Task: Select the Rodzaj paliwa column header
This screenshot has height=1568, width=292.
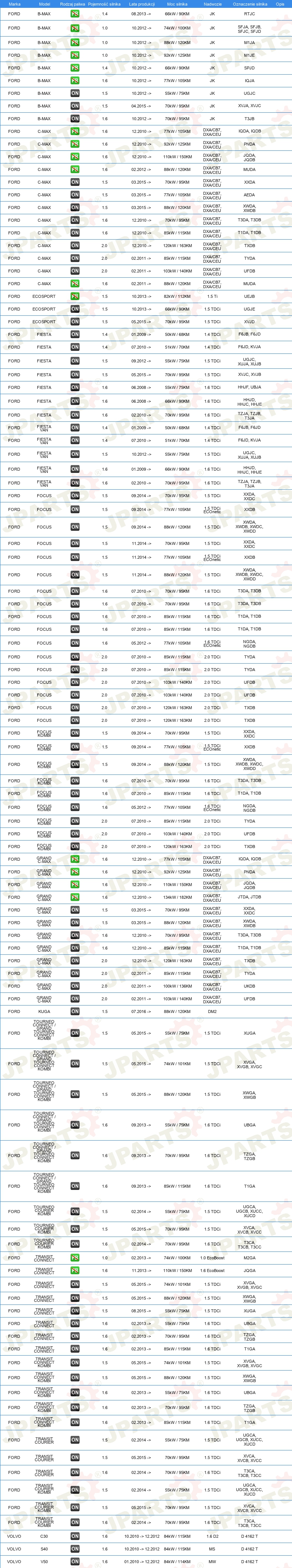Action: [x=72, y=4]
